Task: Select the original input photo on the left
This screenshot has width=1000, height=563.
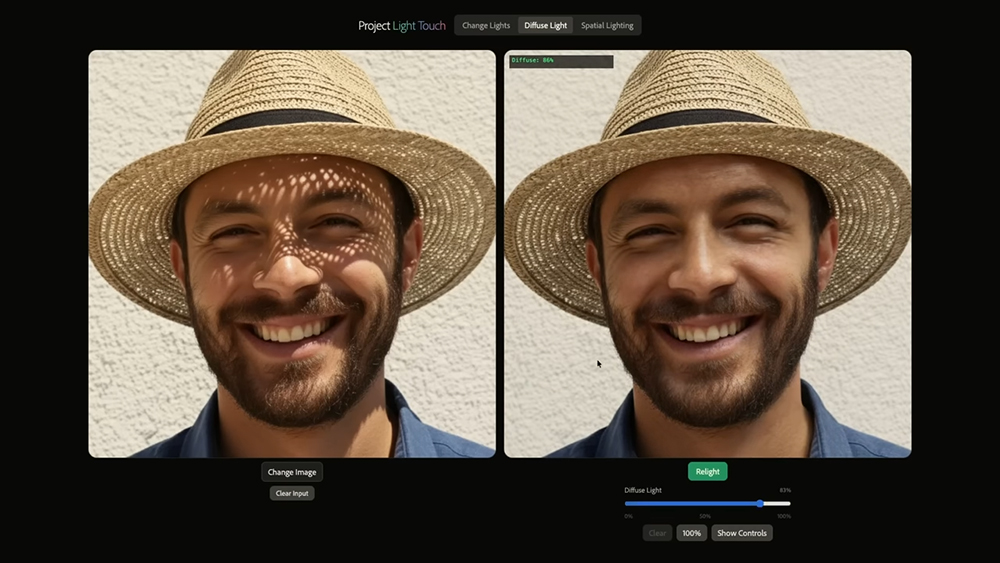Action: point(292,254)
